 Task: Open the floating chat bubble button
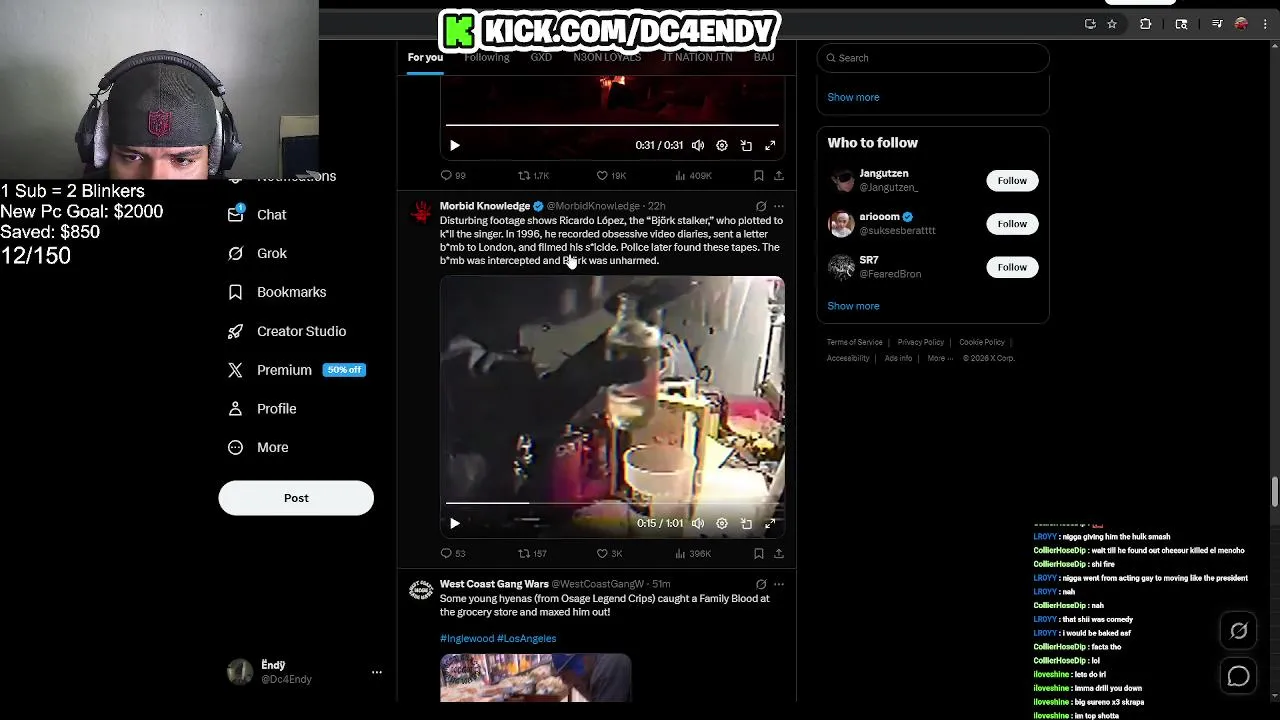[x=1239, y=677]
